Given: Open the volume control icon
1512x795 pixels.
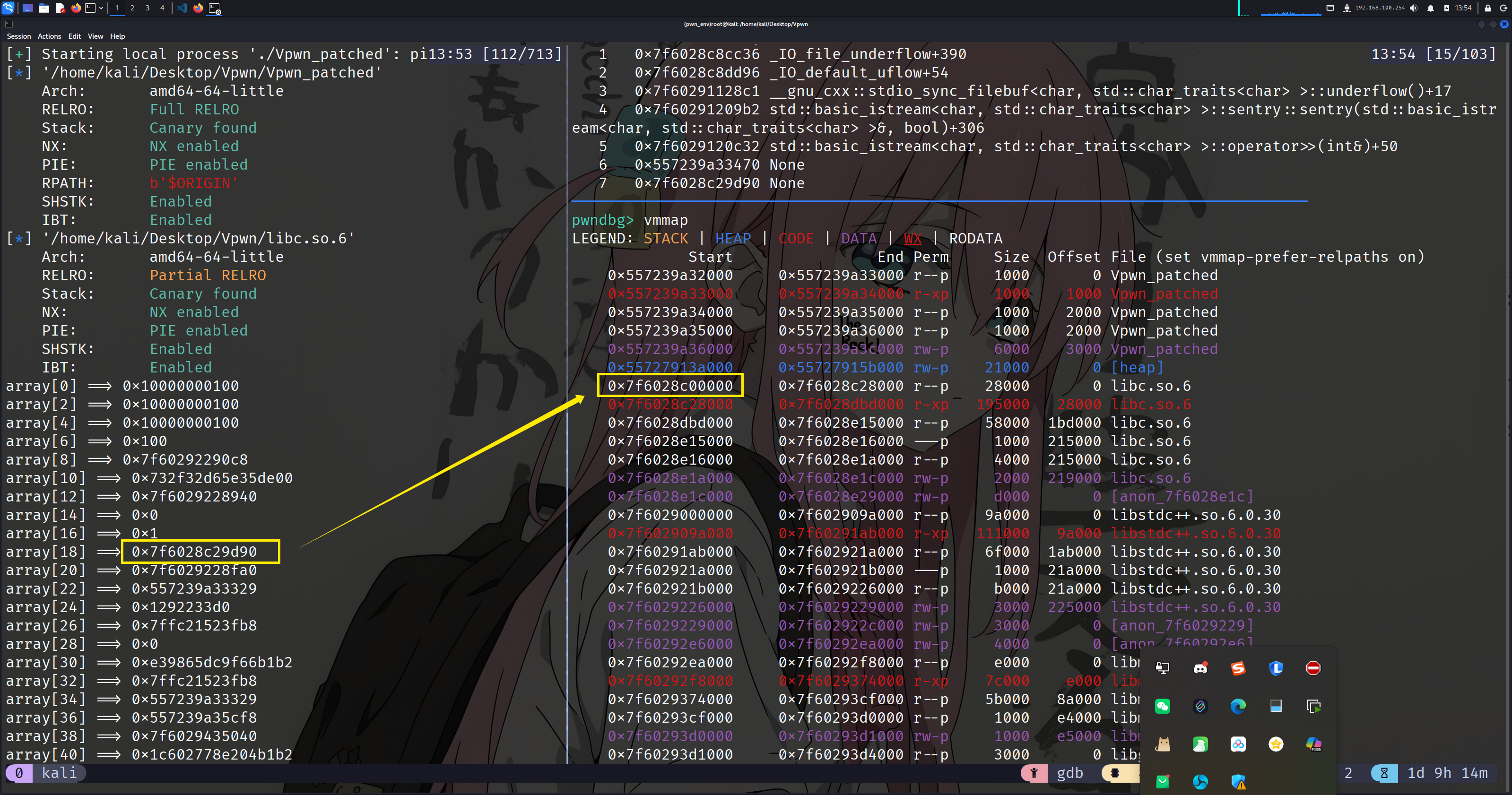Looking at the screenshot, I should (x=1414, y=8).
